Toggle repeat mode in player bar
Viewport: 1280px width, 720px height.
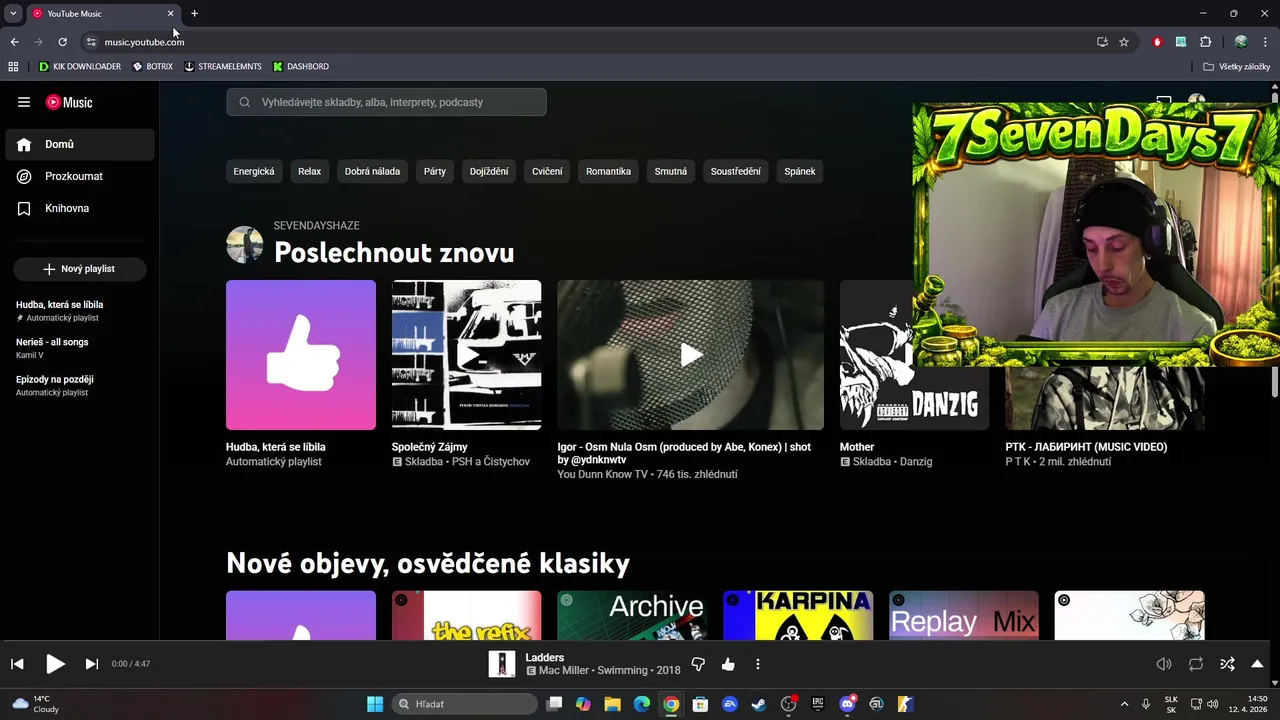1196,664
